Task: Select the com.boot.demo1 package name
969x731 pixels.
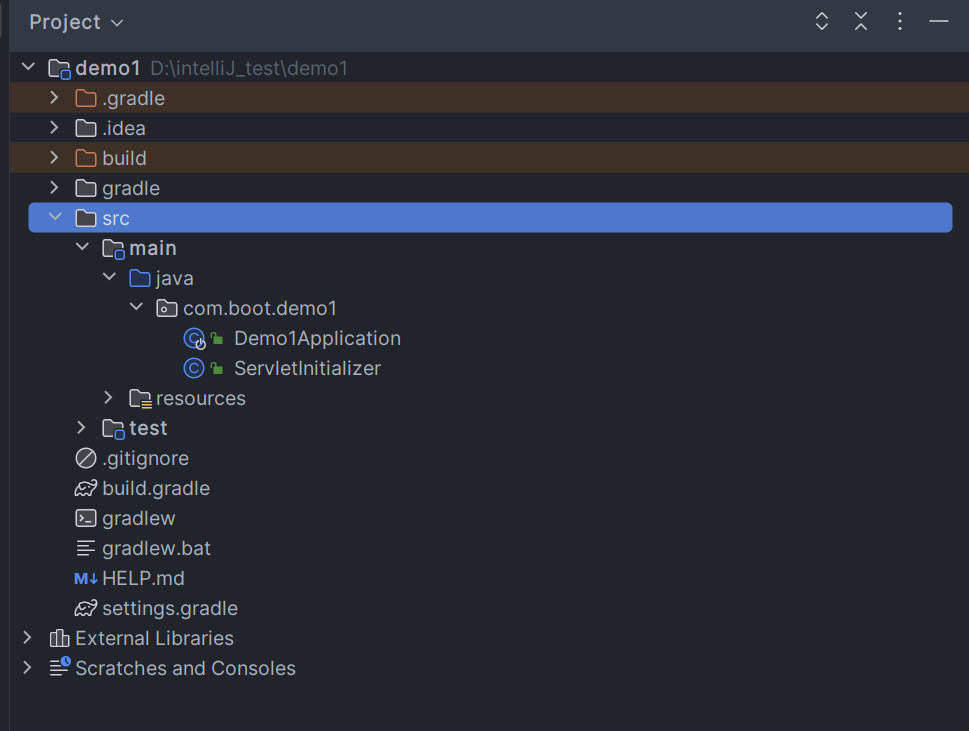Action: [260, 308]
